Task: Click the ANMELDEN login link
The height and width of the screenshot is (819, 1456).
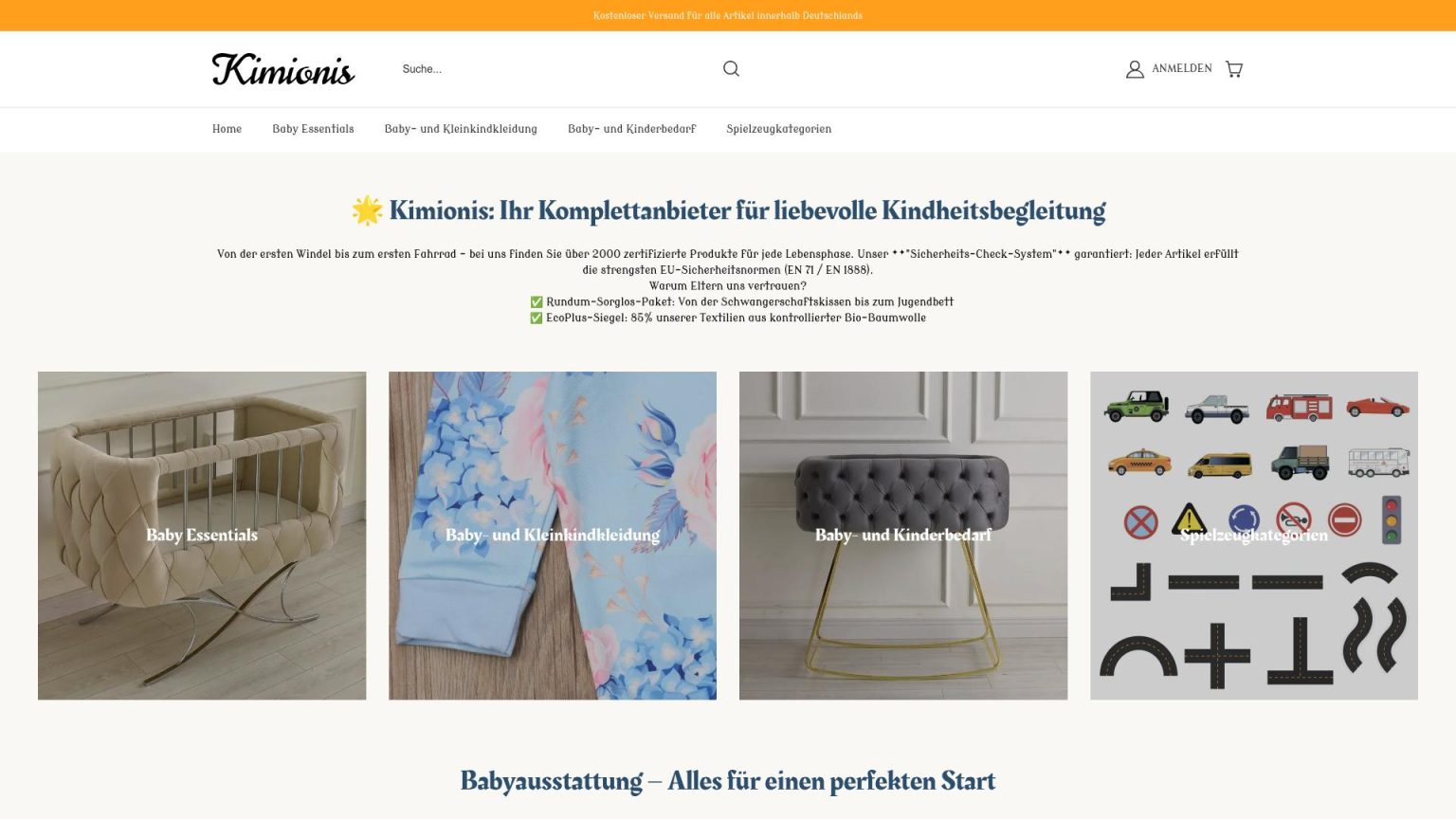Action: point(1181,68)
